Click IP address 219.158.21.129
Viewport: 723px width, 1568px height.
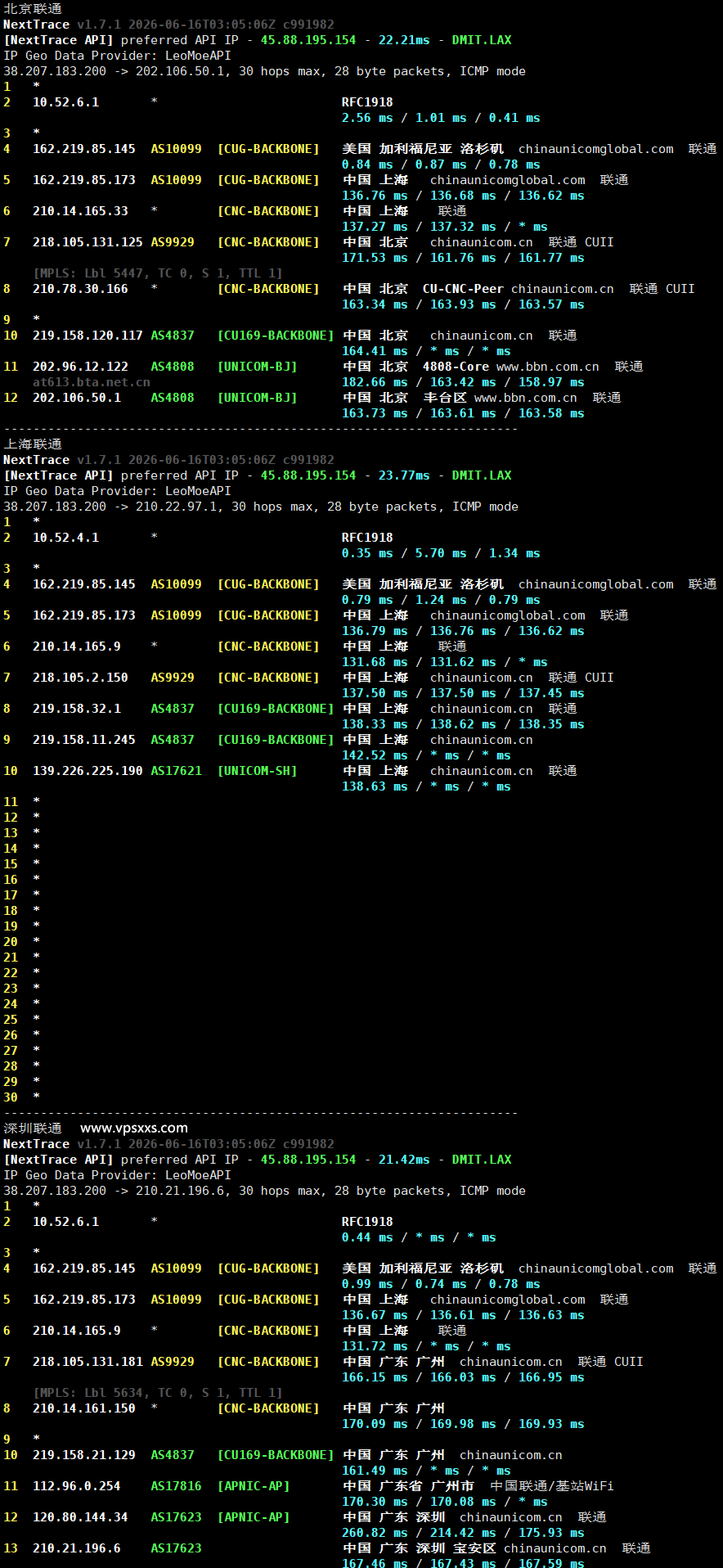(84, 1455)
